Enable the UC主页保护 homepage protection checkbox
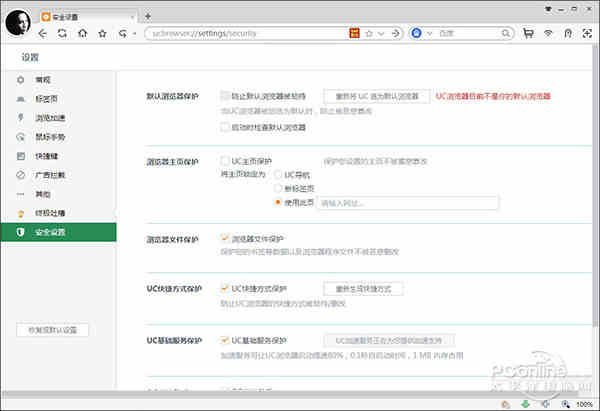 (225, 161)
